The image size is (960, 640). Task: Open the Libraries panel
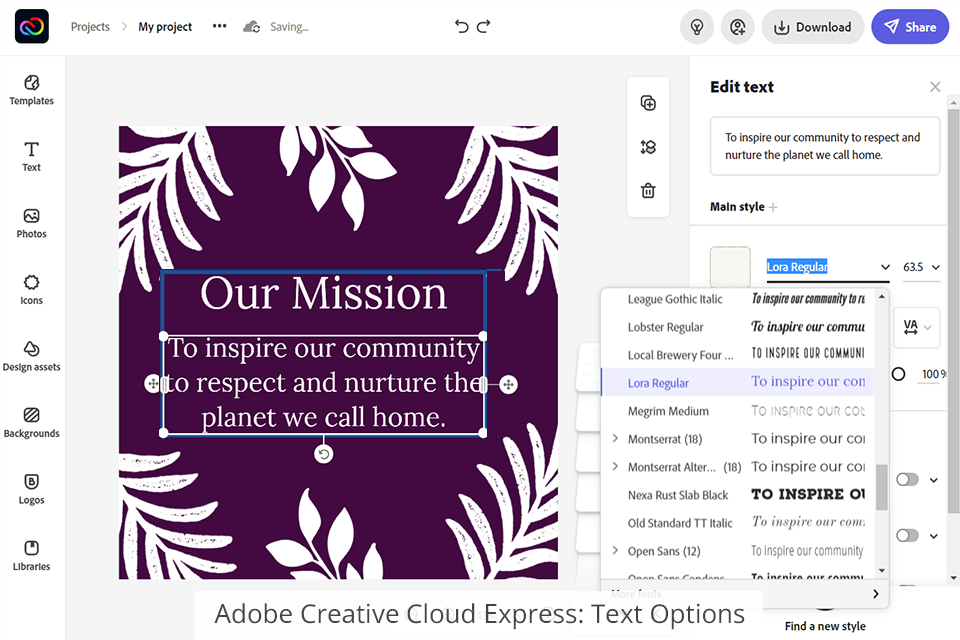pyautogui.click(x=31, y=554)
